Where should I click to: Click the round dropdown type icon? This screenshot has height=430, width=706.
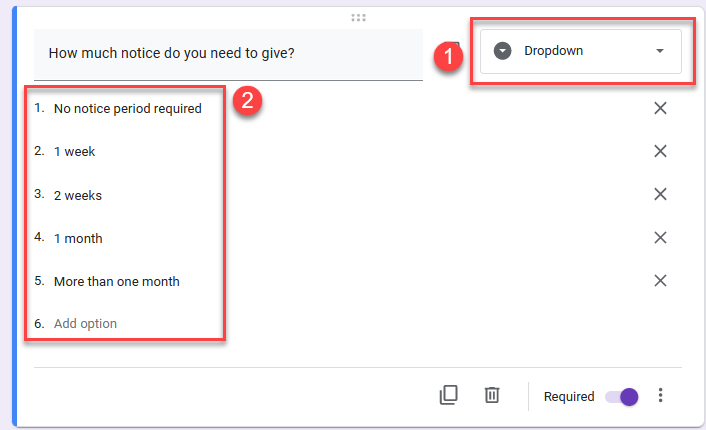[x=503, y=51]
